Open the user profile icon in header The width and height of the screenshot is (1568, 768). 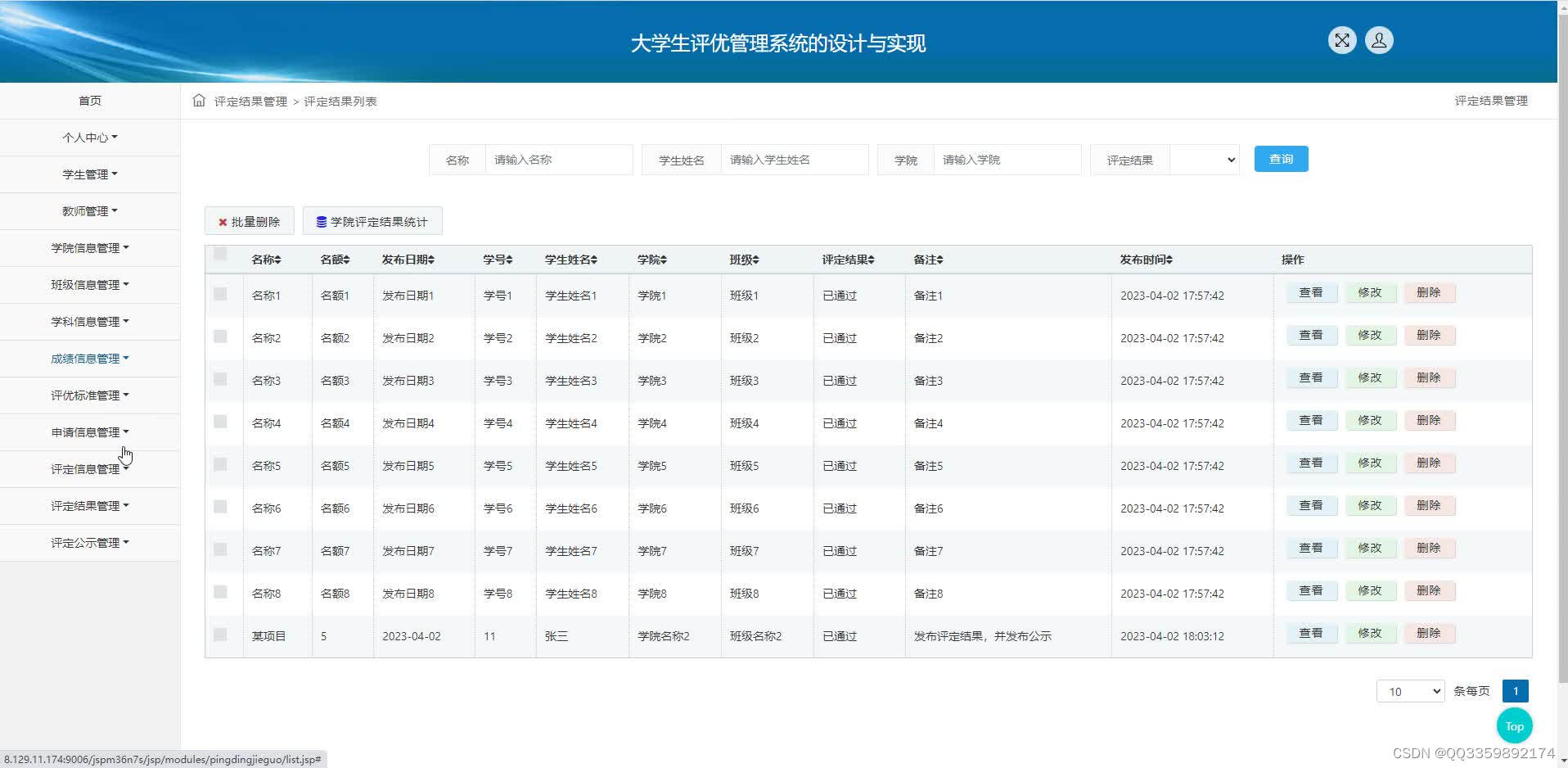[x=1379, y=40]
